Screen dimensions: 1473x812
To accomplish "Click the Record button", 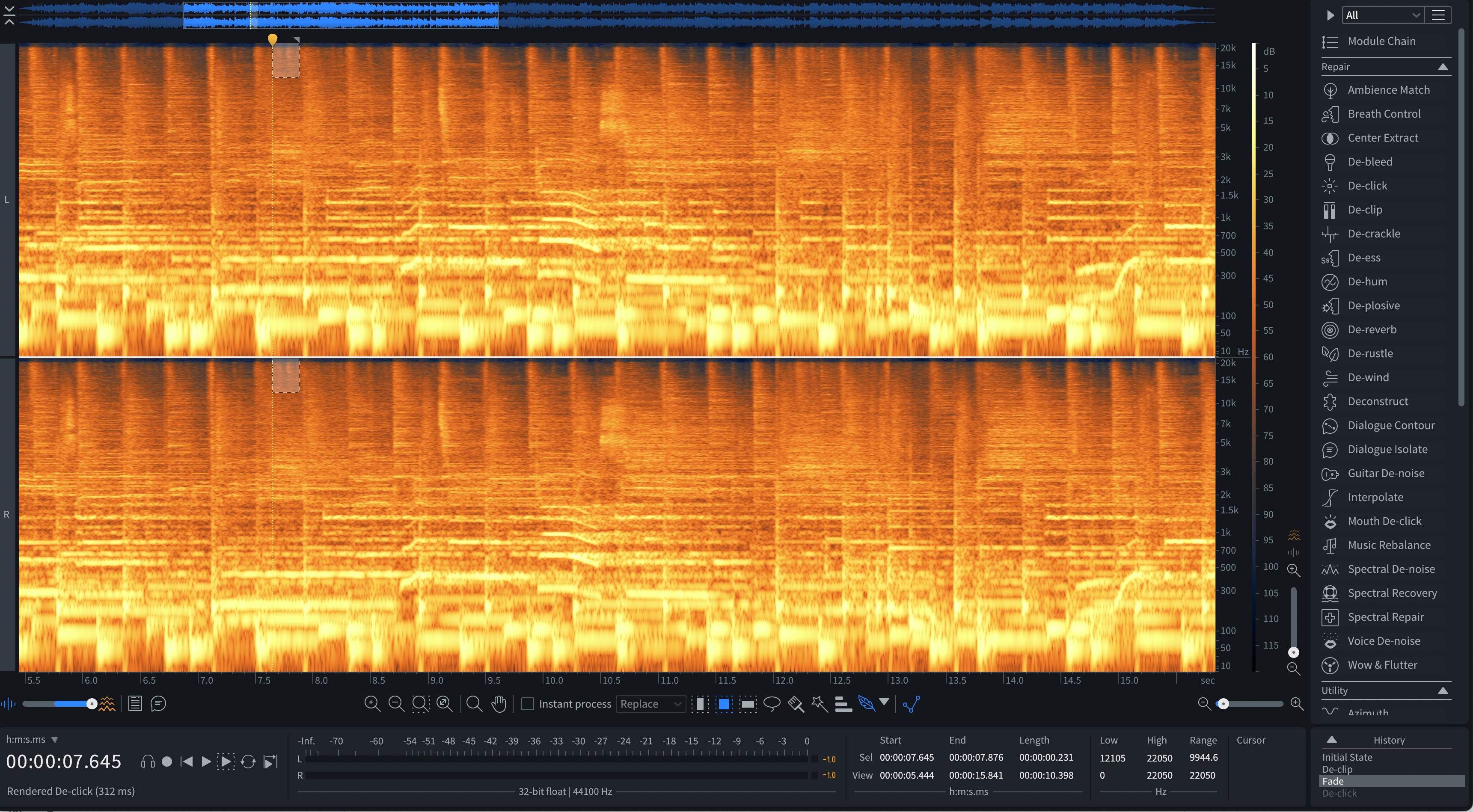I will tap(167, 762).
